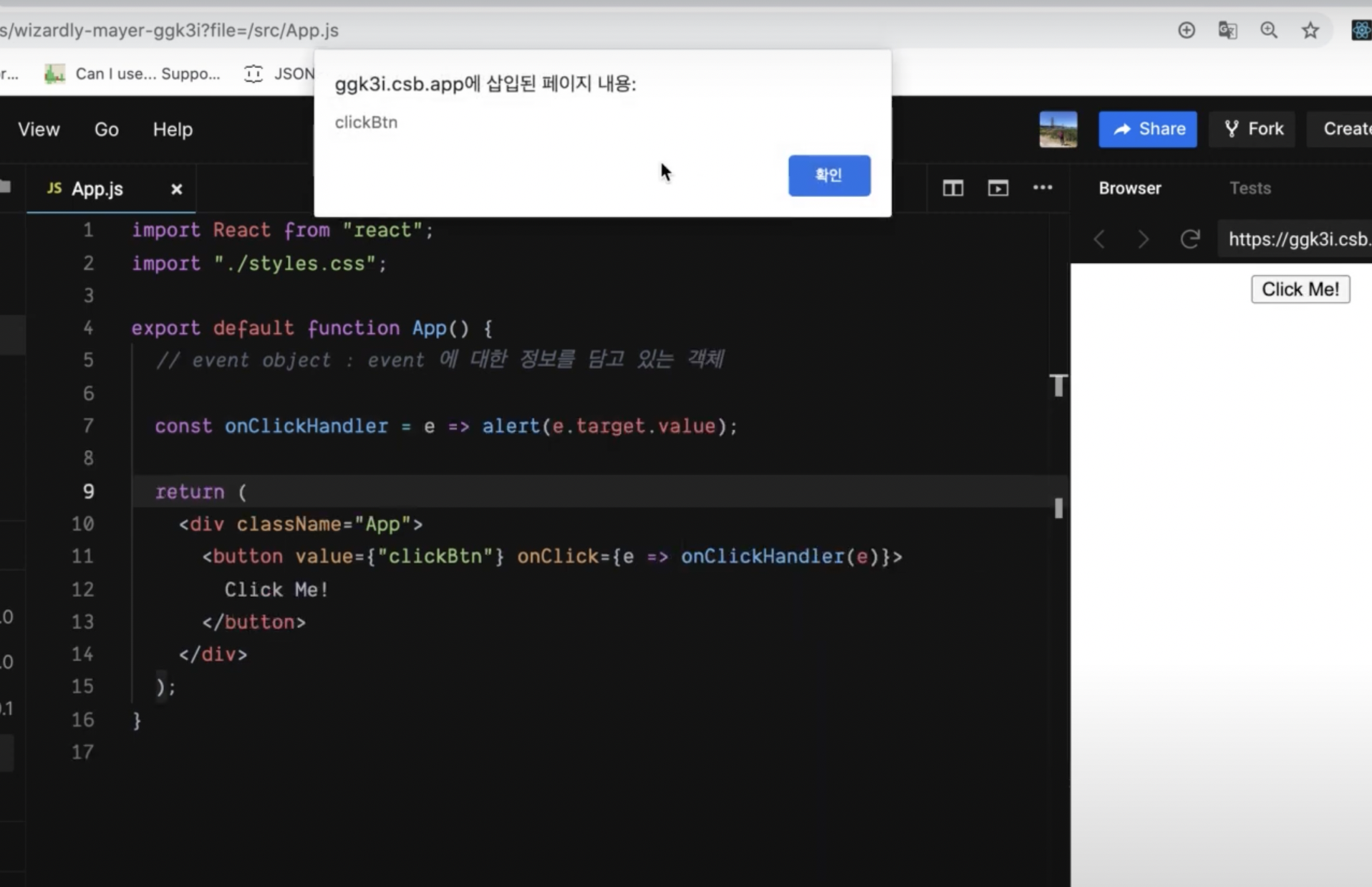
Task: Select the Browser tab
Action: pos(1129,188)
